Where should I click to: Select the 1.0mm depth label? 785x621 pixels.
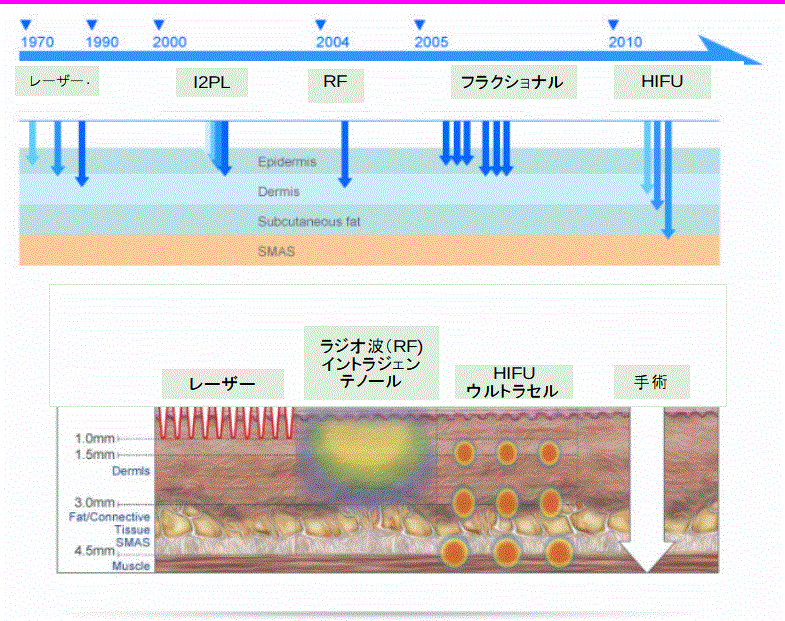tap(95, 439)
